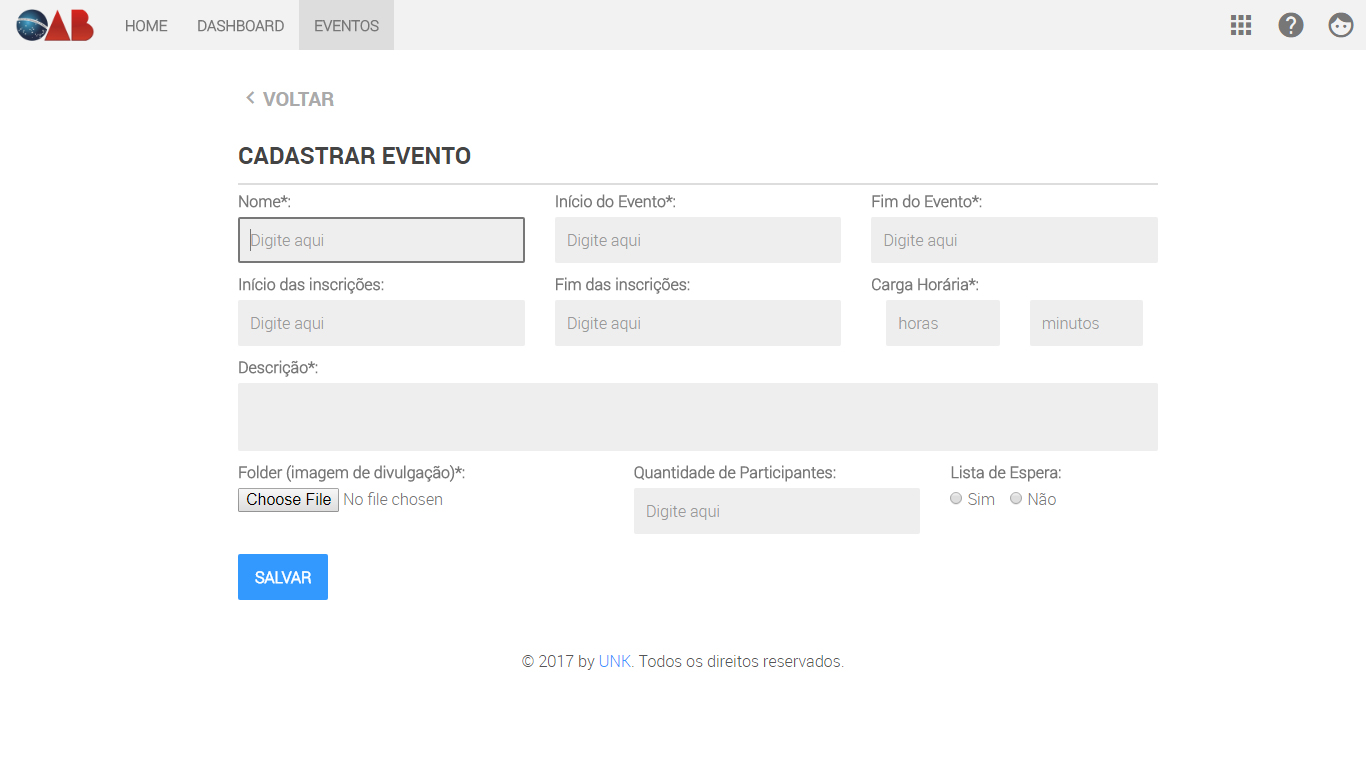Click the Início do Evento field

[697, 240]
